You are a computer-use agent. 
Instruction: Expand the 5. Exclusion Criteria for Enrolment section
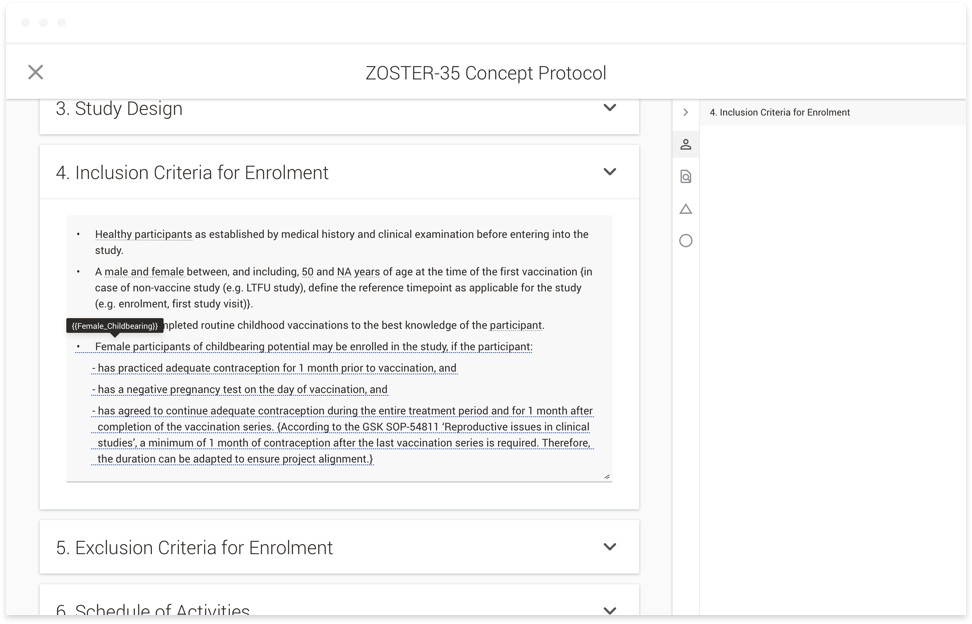pyautogui.click(x=610, y=547)
